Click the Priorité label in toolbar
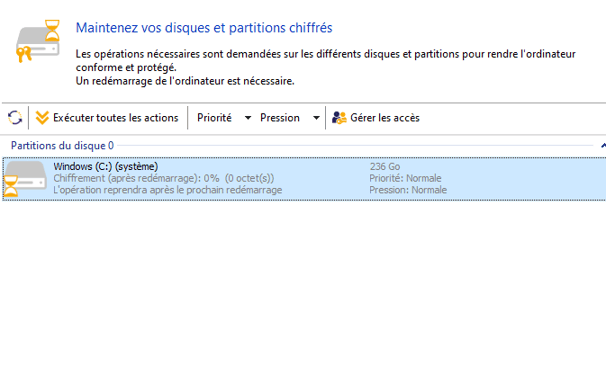This screenshot has width=606, height=384. [214, 117]
